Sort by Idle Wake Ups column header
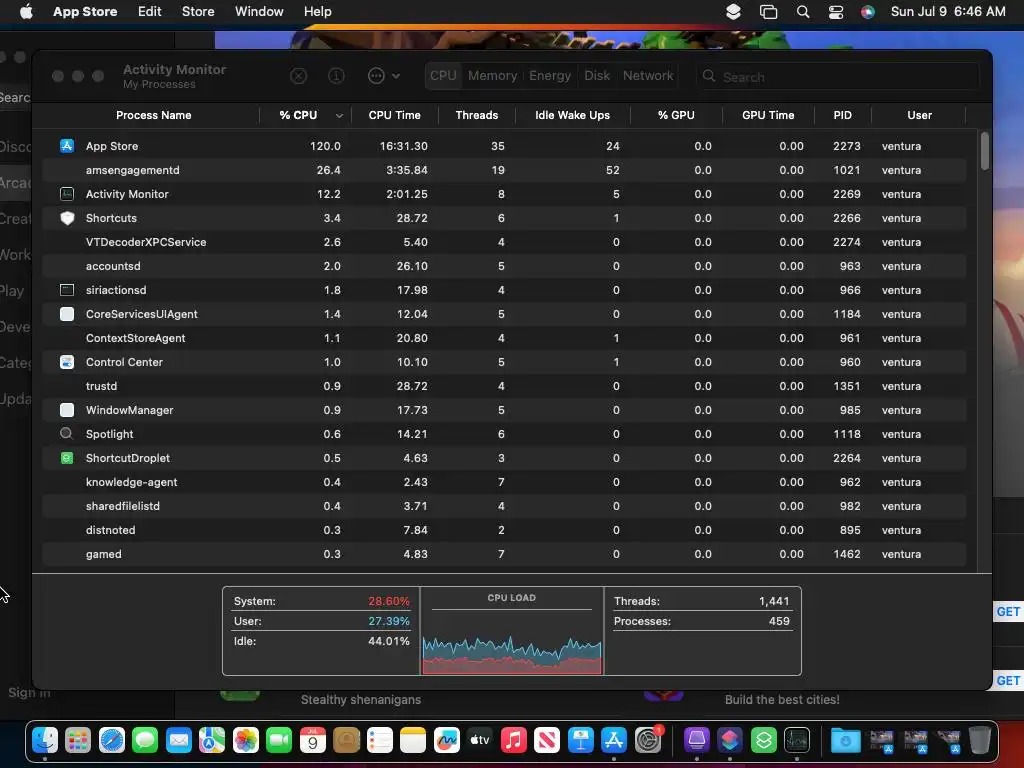The height and width of the screenshot is (768, 1024). (572, 115)
